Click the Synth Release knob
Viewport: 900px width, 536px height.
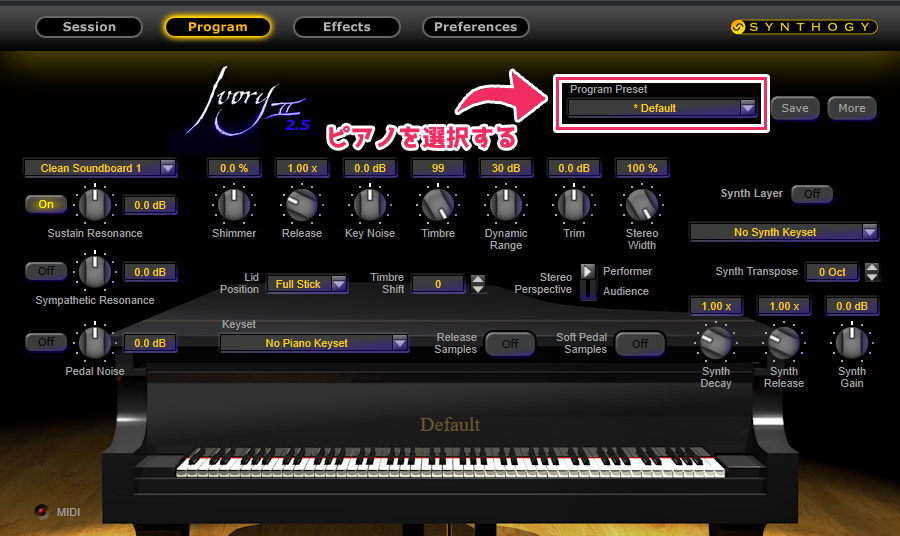pyautogui.click(x=783, y=343)
